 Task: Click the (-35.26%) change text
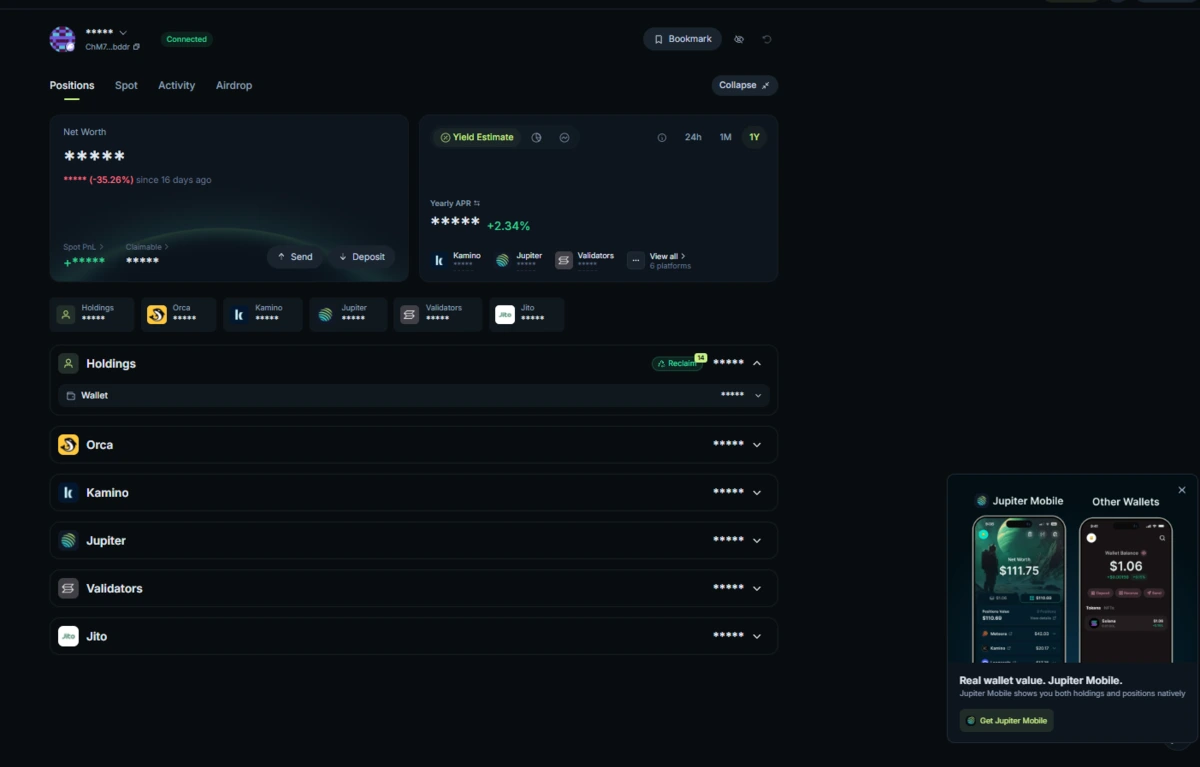pyautogui.click(x=111, y=180)
